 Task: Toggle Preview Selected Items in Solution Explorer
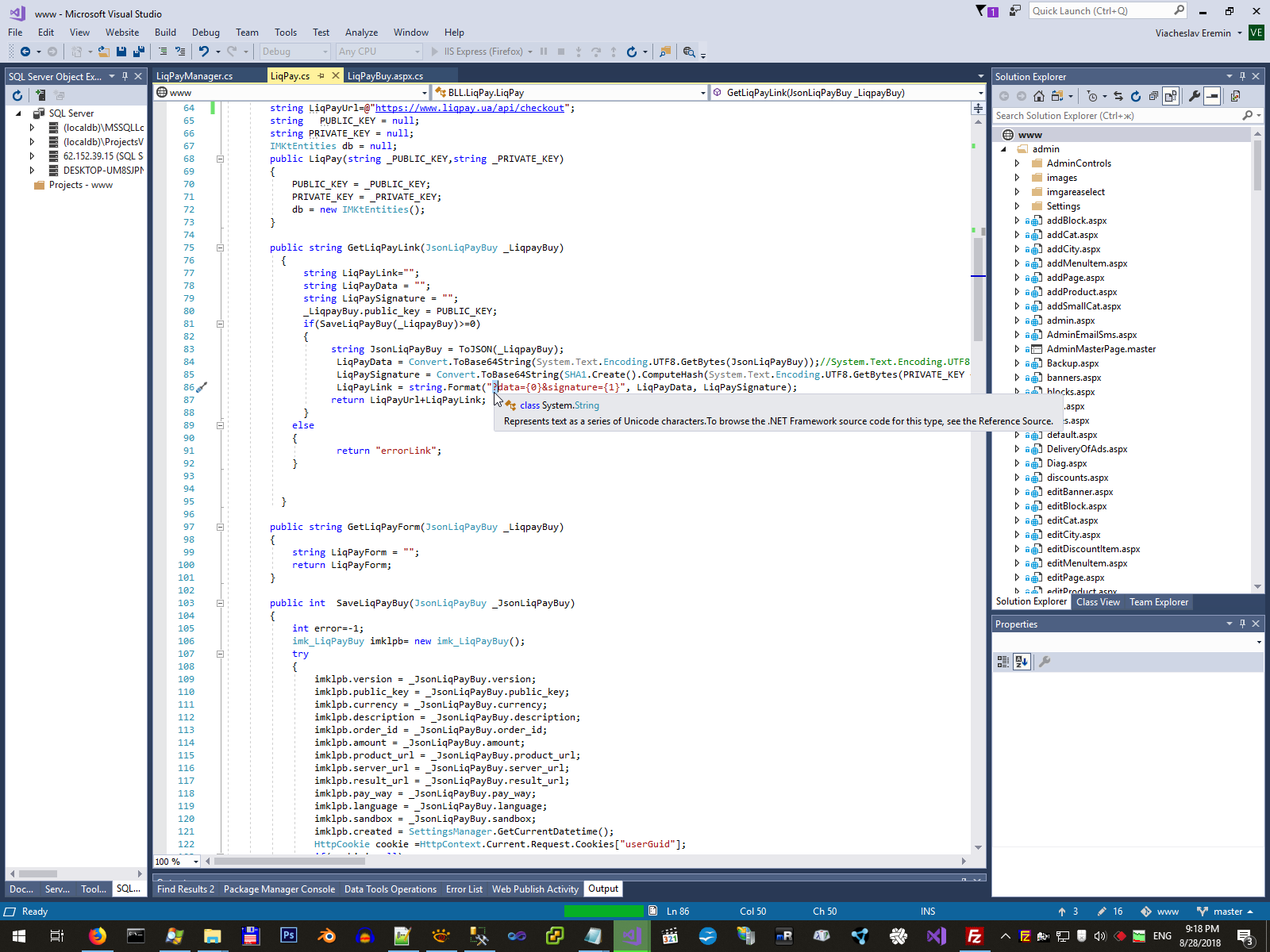(1212, 96)
